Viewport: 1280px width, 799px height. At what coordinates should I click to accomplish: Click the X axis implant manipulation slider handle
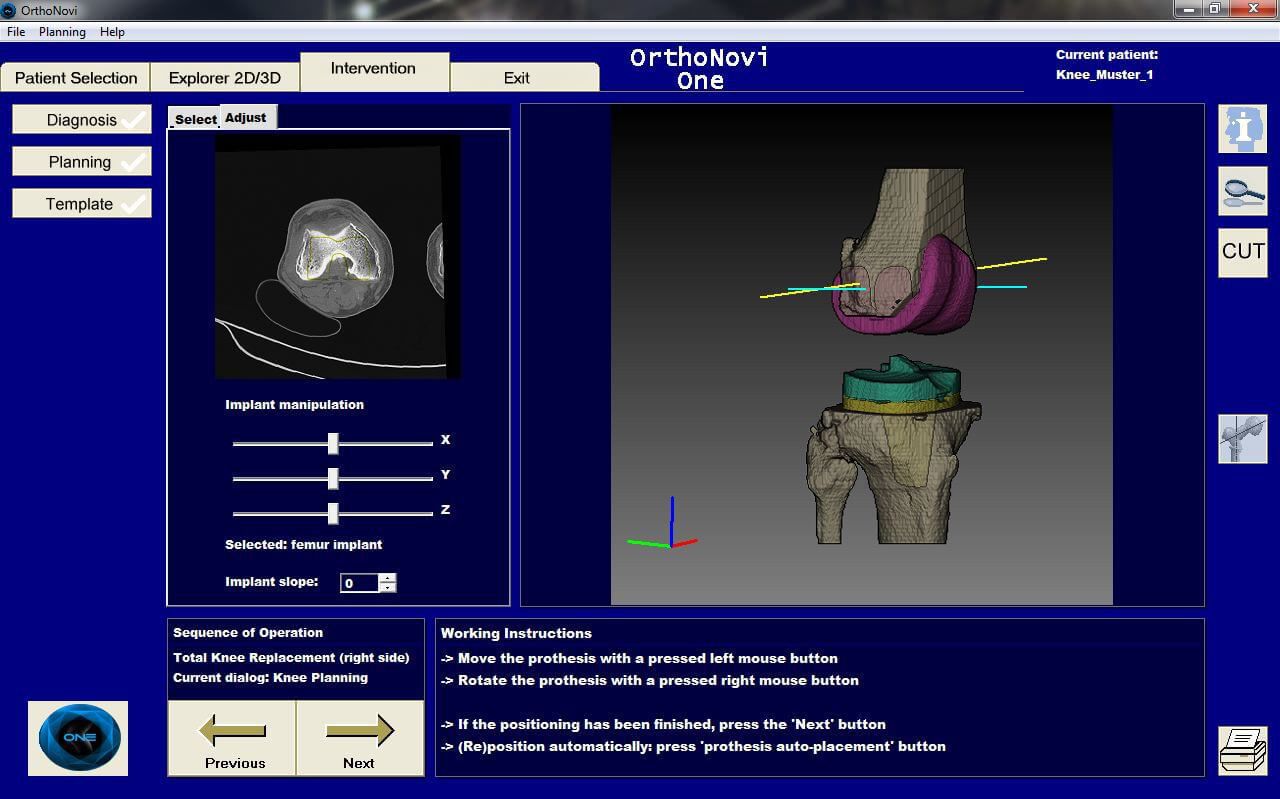[x=334, y=442]
